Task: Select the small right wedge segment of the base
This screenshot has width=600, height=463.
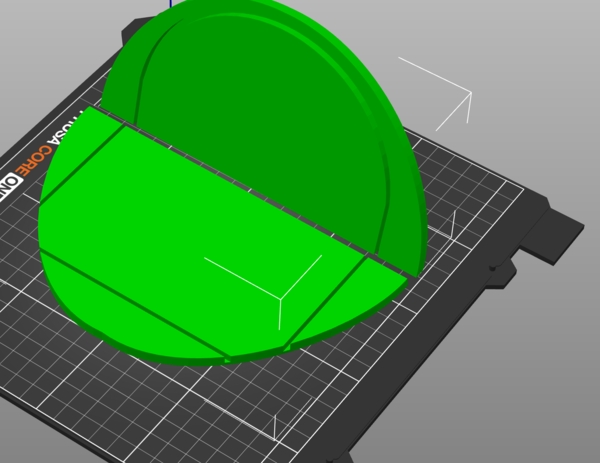Action: tap(344, 302)
